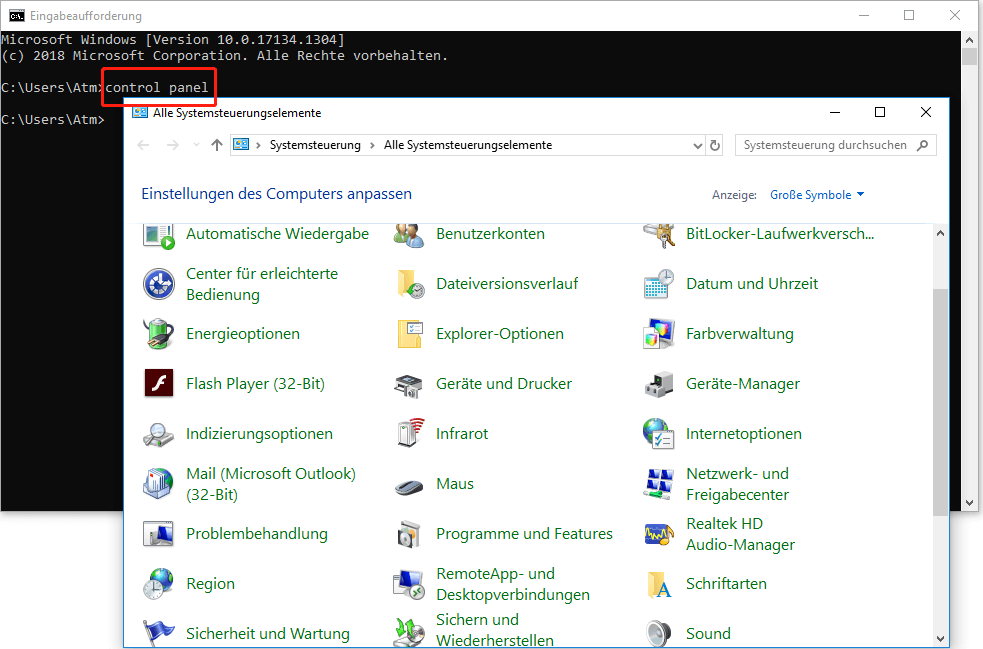Go forward with the forward arrow
The height and width of the screenshot is (649, 983).
click(172, 145)
